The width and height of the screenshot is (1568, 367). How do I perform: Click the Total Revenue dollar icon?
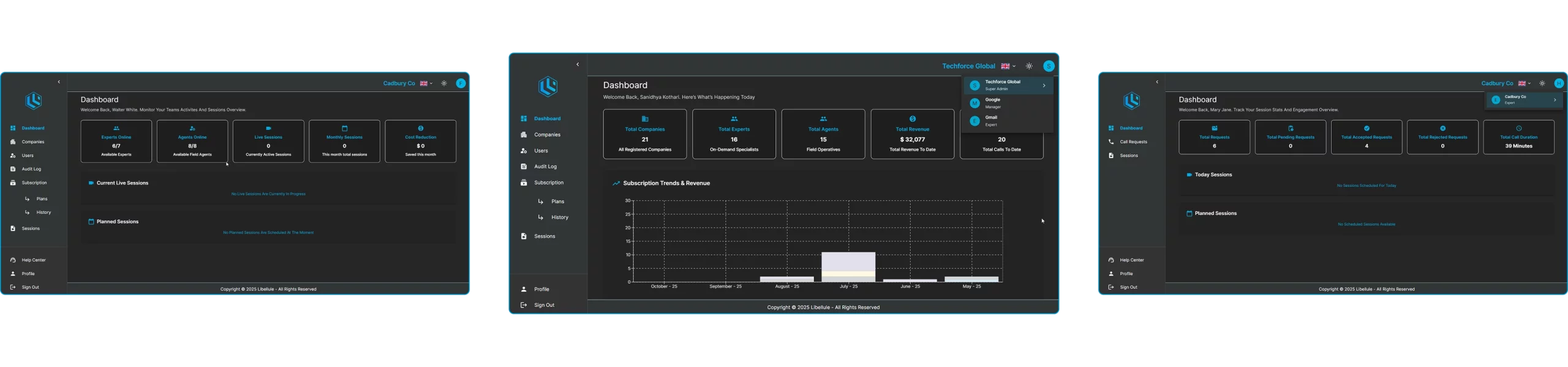912,119
